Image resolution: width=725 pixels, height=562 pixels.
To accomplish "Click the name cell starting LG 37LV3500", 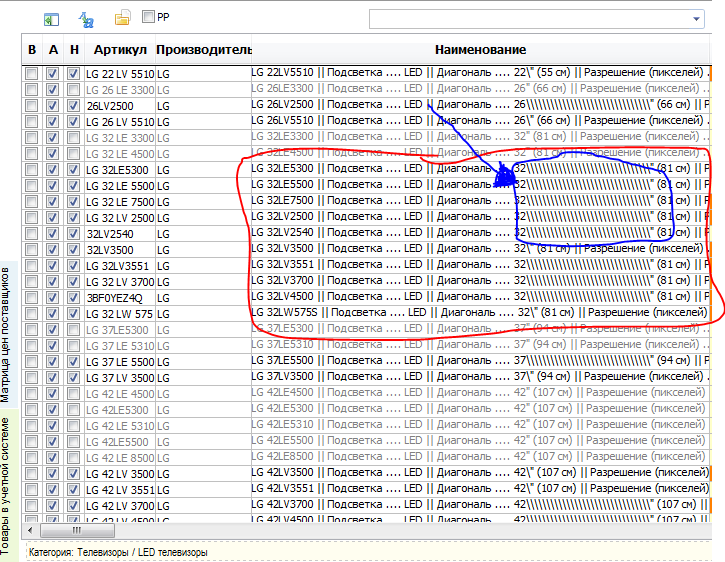I will point(480,377).
